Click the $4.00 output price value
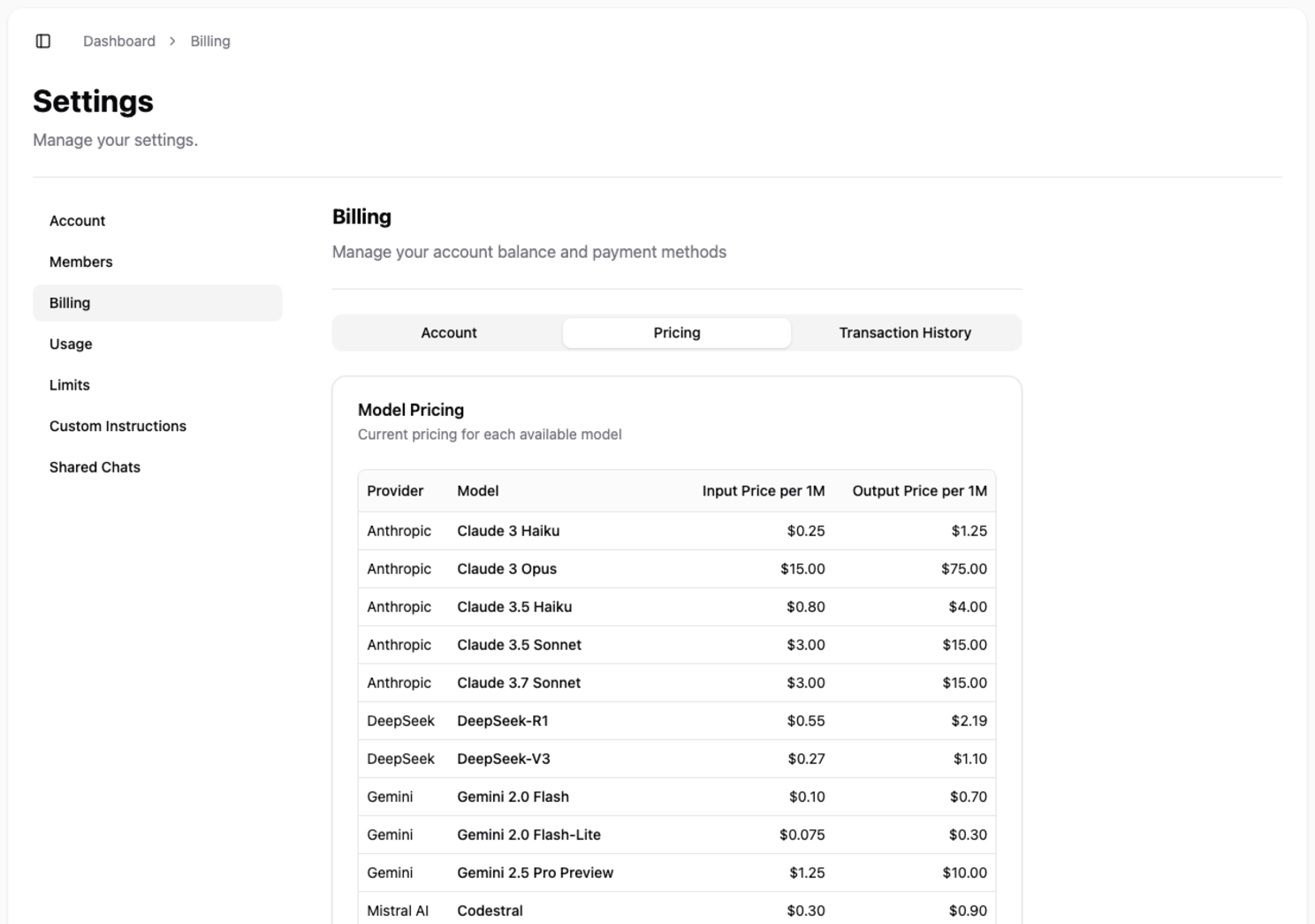 (968, 607)
